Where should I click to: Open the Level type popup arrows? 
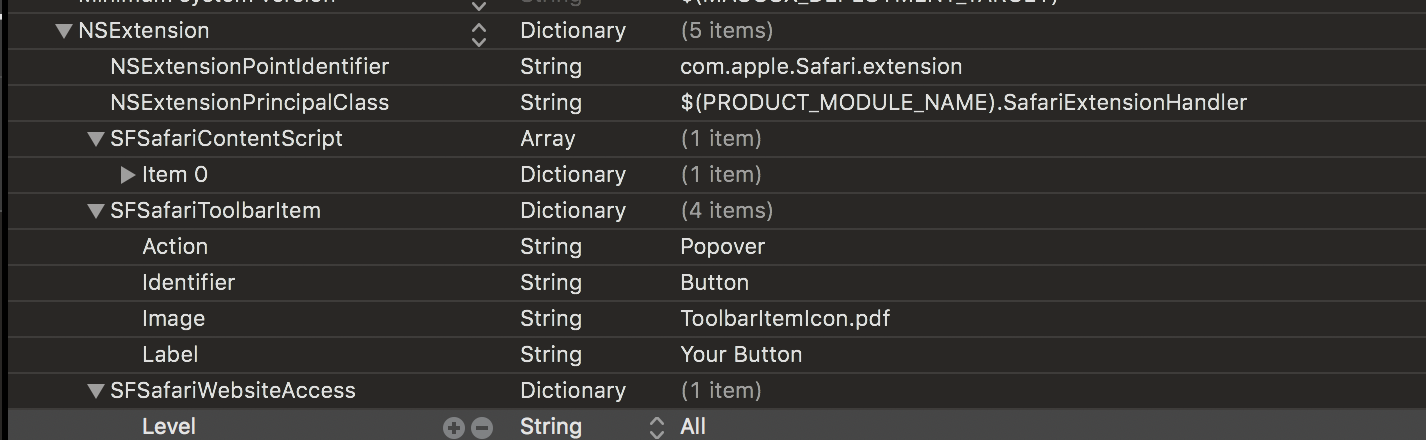point(657,427)
